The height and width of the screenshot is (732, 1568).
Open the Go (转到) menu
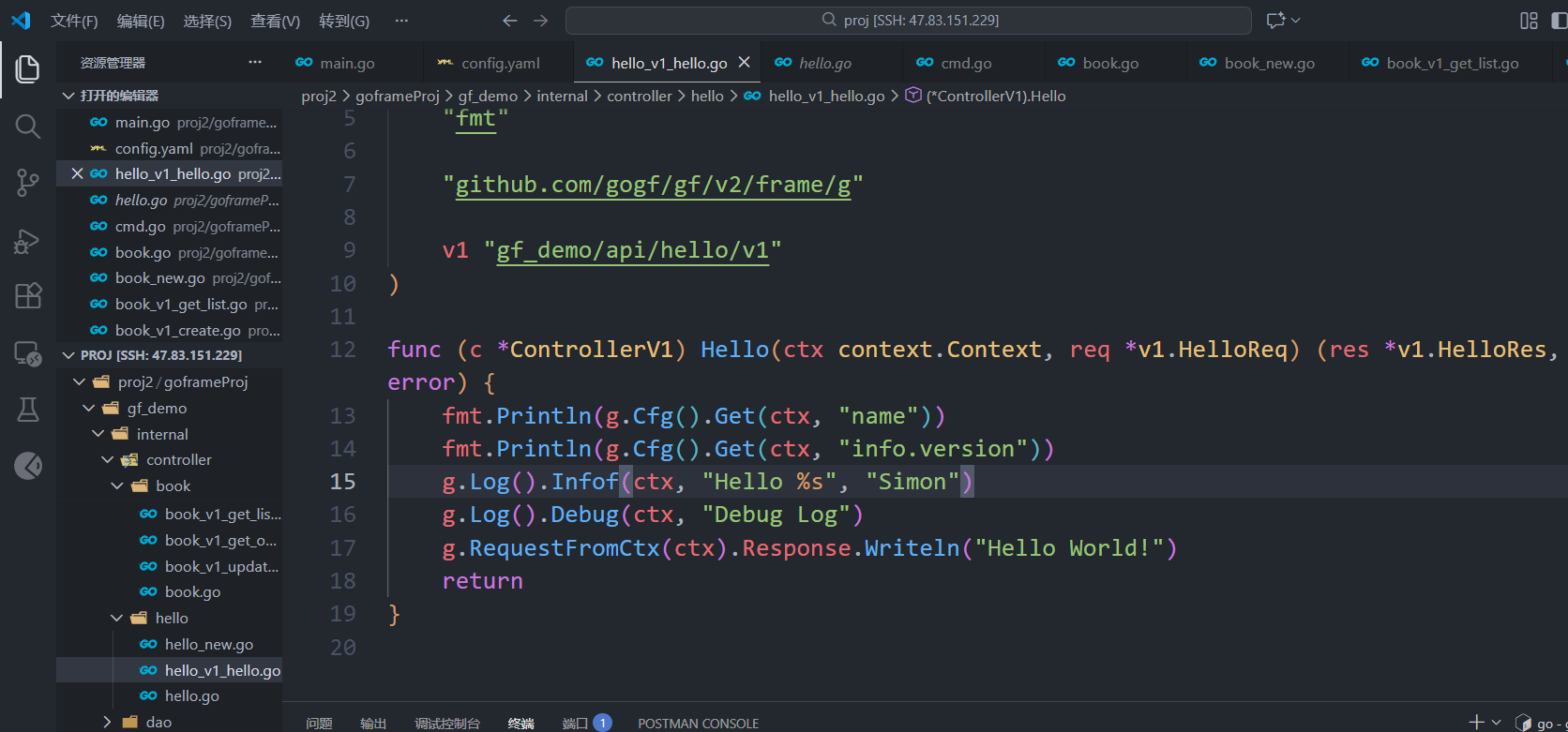pos(344,21)
